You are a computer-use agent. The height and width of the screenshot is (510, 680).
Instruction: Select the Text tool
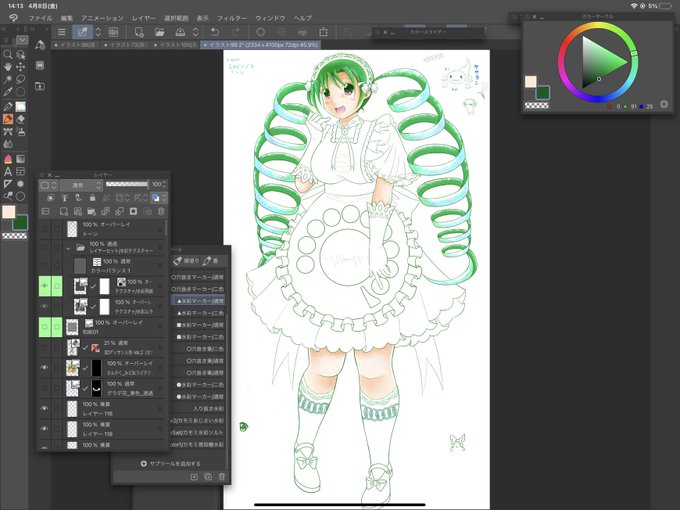[x=8, y=171]
